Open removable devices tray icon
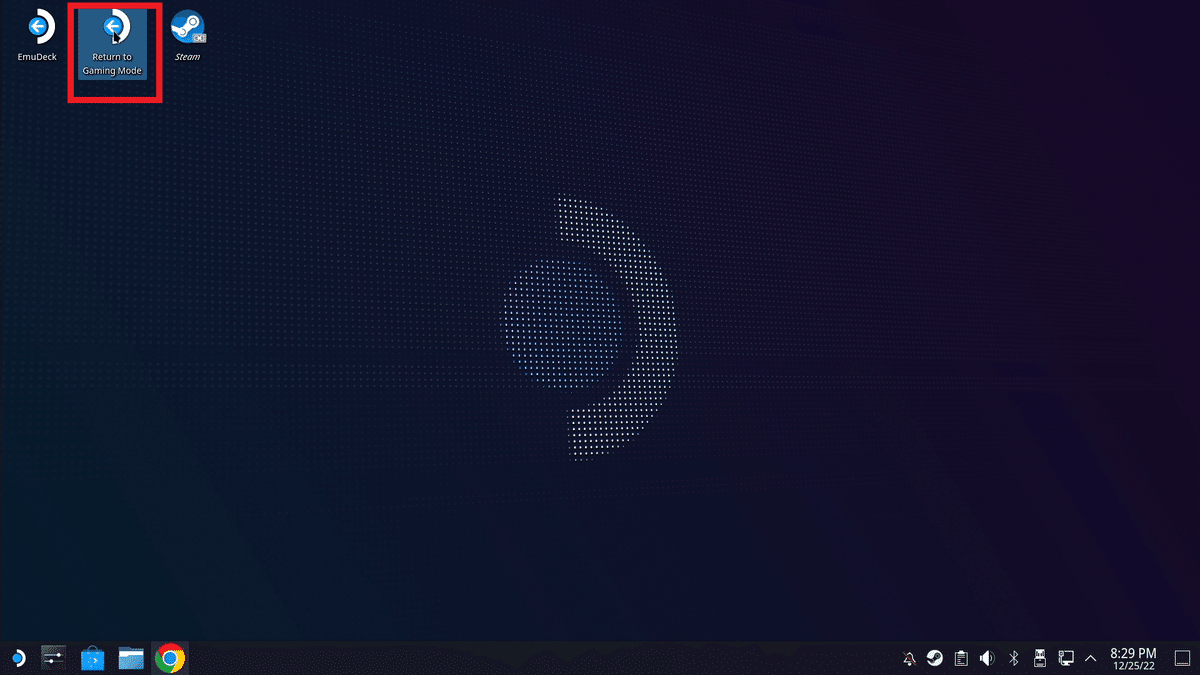1200x675 pixels. [1039, 658]
